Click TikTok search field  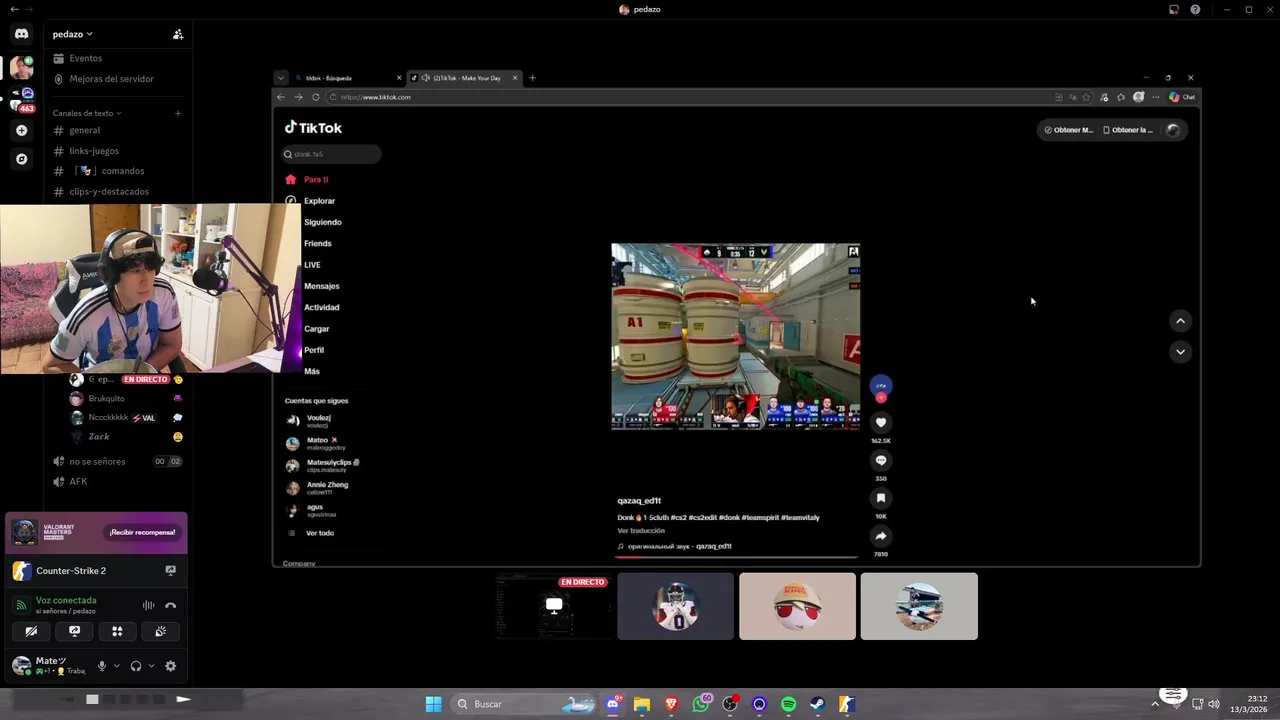click(331, 154)
